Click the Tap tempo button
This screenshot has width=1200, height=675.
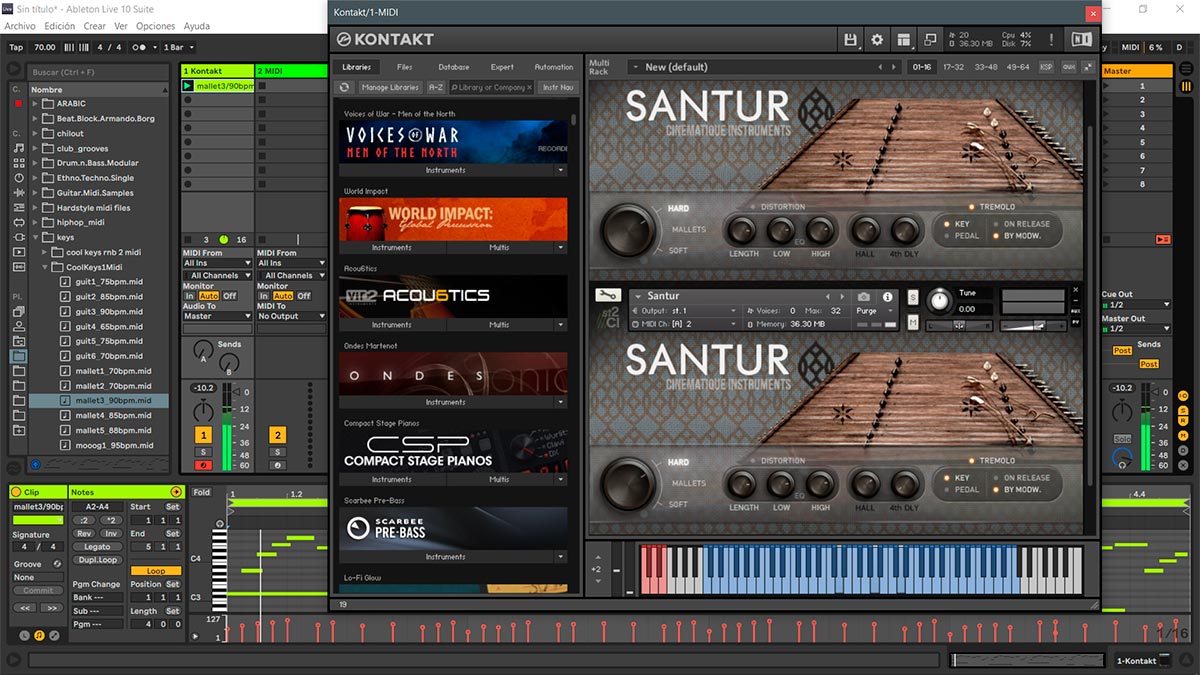[x=16, y=47]
